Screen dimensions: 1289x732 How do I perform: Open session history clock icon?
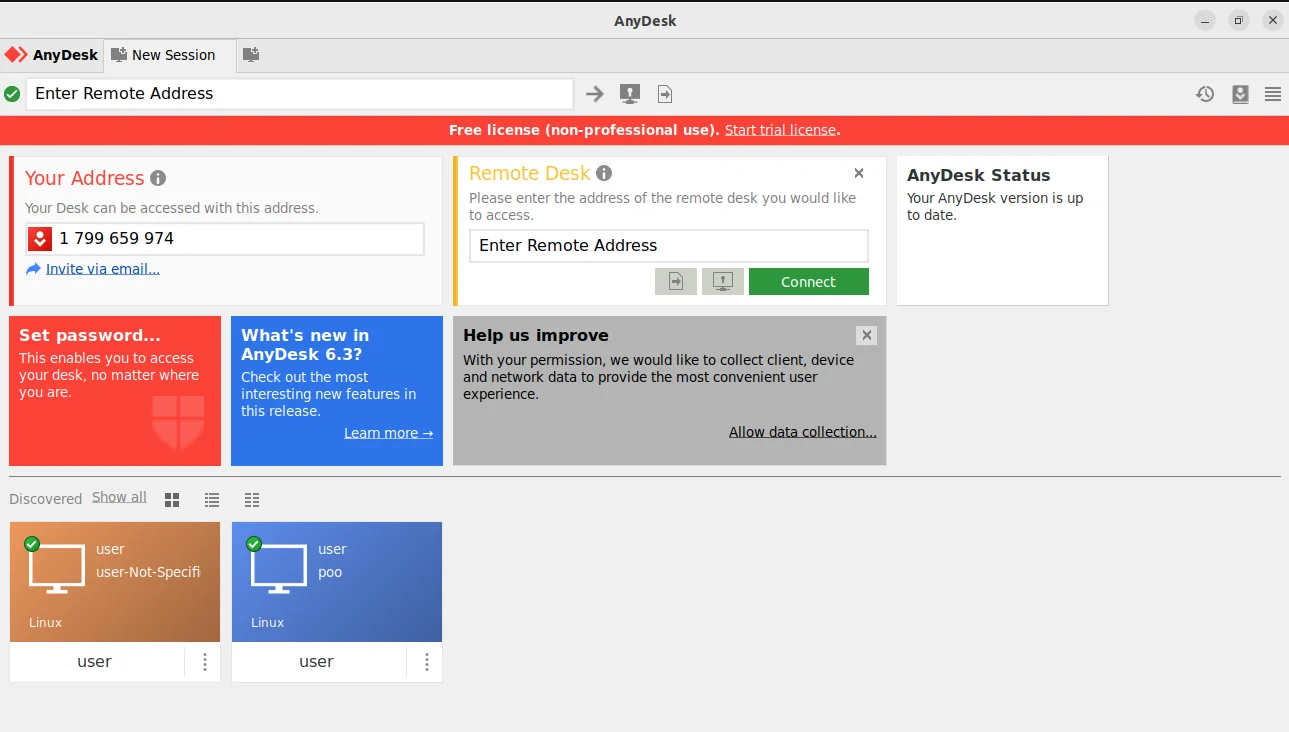(1205, 94)
